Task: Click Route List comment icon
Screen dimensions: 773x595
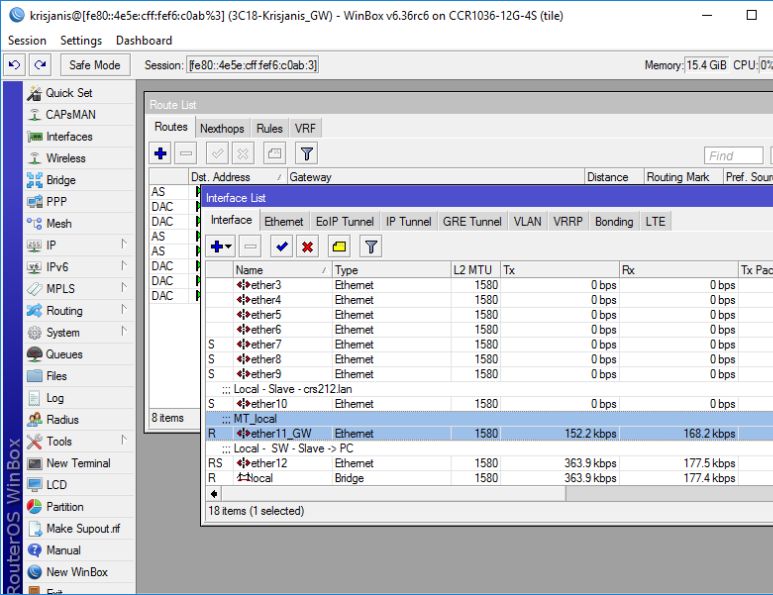Action: (x=275, y=153)
